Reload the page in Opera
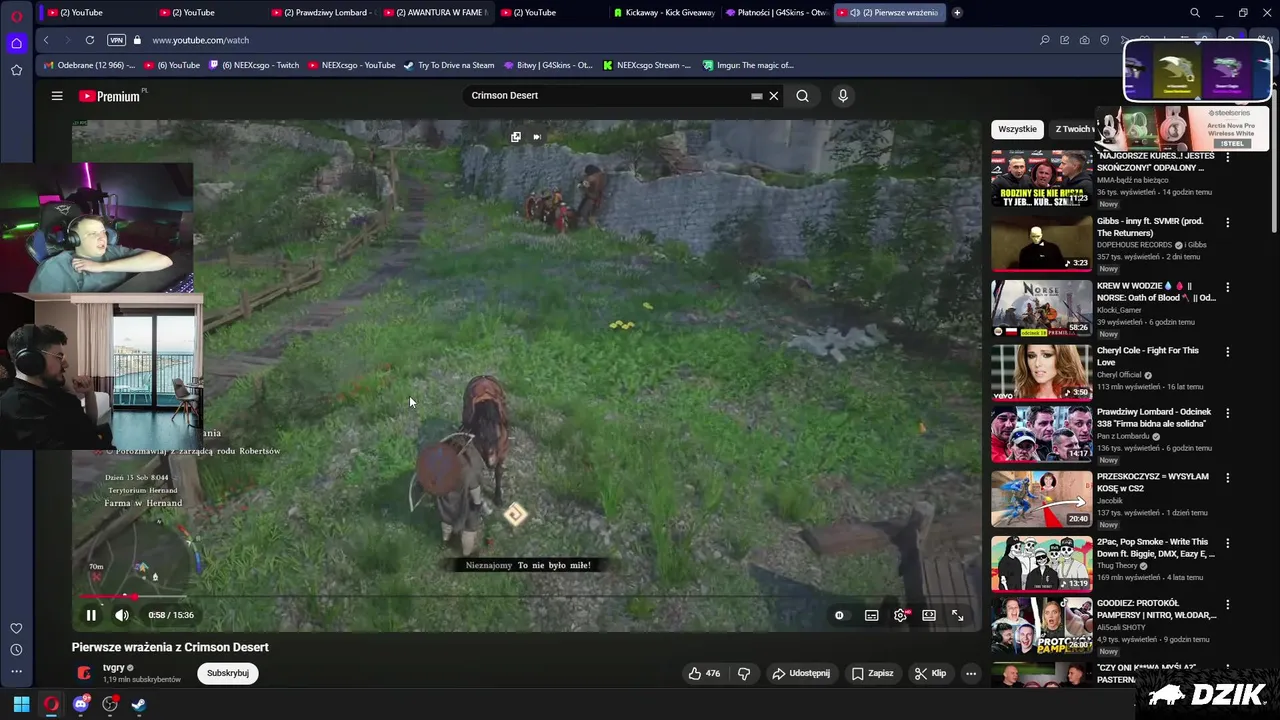The image size is (1280, 720). tap(90, 40)
